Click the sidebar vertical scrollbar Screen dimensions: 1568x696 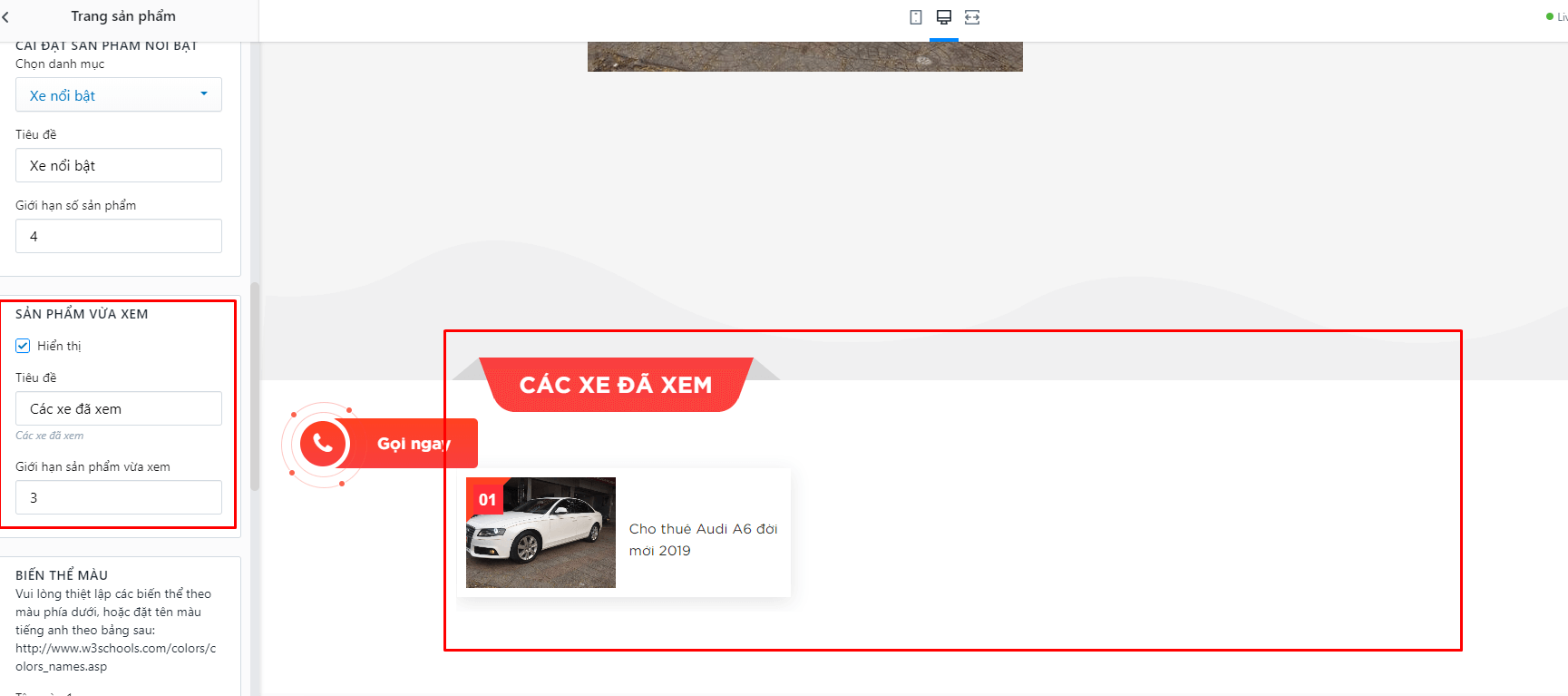click(x=255, y=386)
